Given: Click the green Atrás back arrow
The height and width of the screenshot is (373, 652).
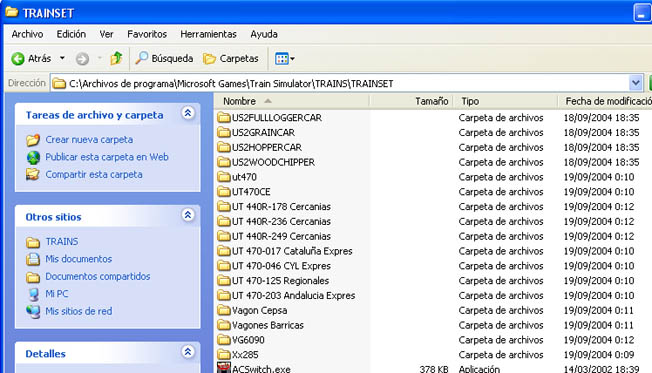Looking at the screenshot, I should [x=18, y=59].
